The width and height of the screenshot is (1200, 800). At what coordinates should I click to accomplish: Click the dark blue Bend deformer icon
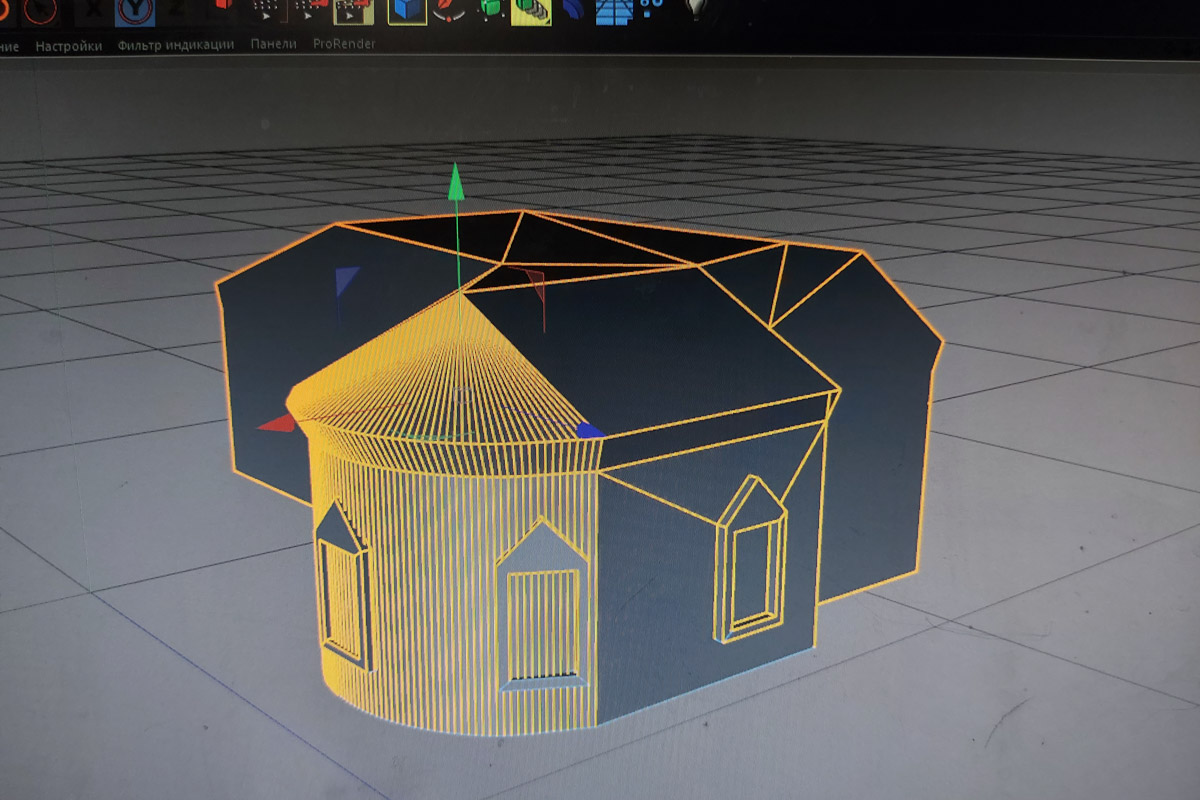(573, 10)
